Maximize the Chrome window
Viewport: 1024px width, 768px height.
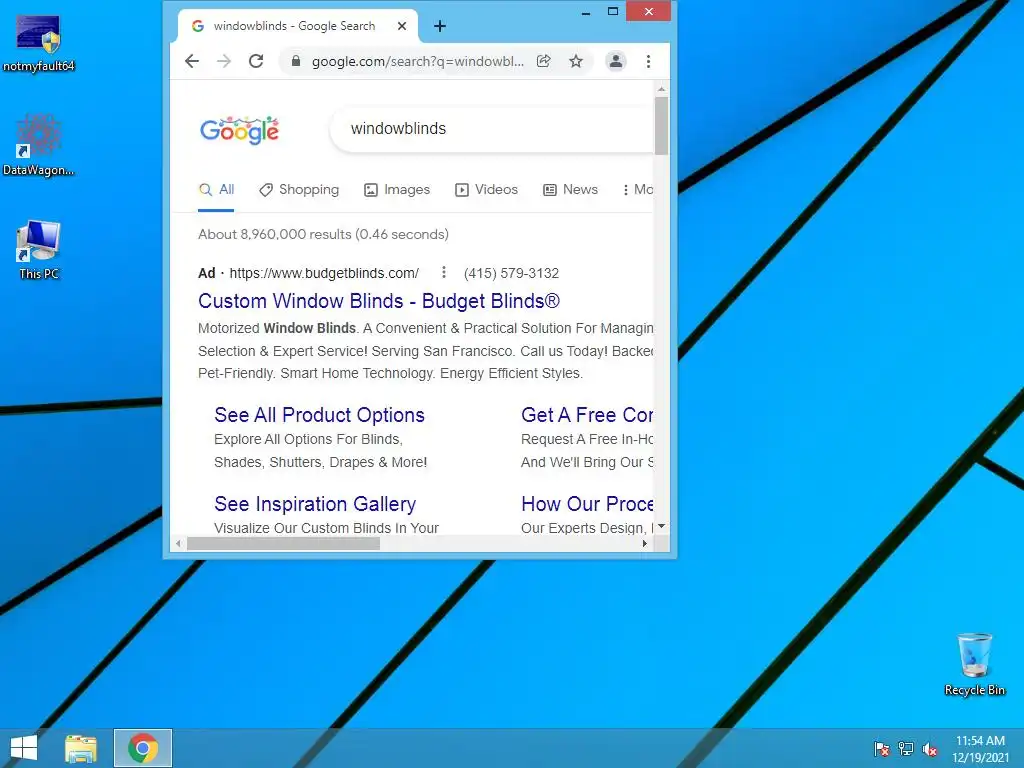point(613,12)
